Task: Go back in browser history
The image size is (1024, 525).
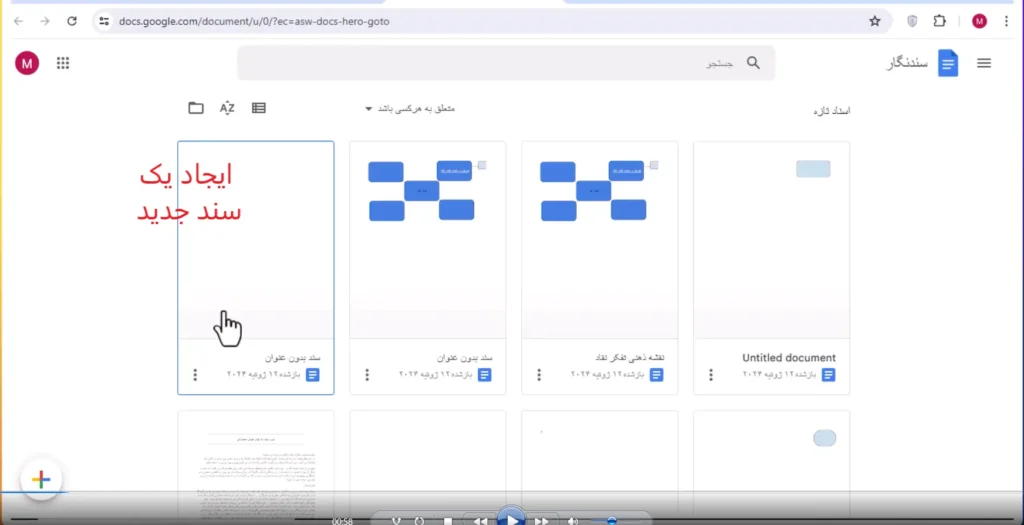Action: (18, 22)
